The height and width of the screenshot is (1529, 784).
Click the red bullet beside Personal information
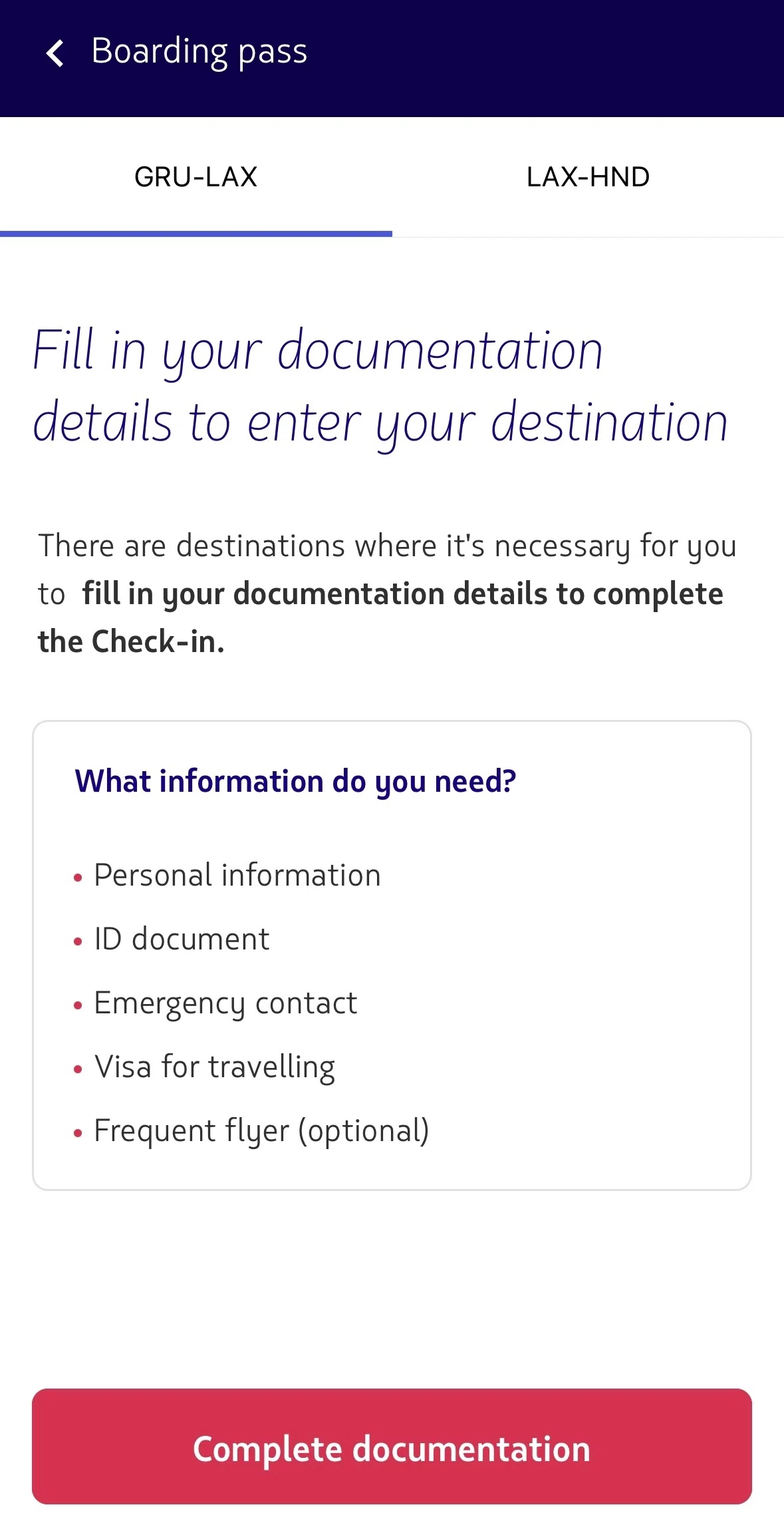pyautogui.click(x=78, y=878)
